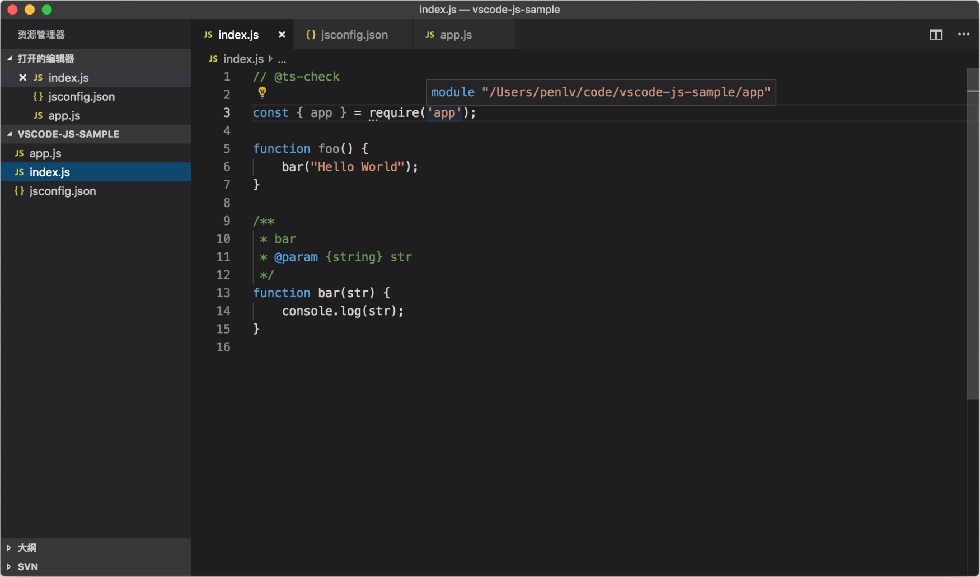The height and width of the screenshot is (577, 980).
Task: Open app.js in open editors list
Action: [x=96, y=115]
